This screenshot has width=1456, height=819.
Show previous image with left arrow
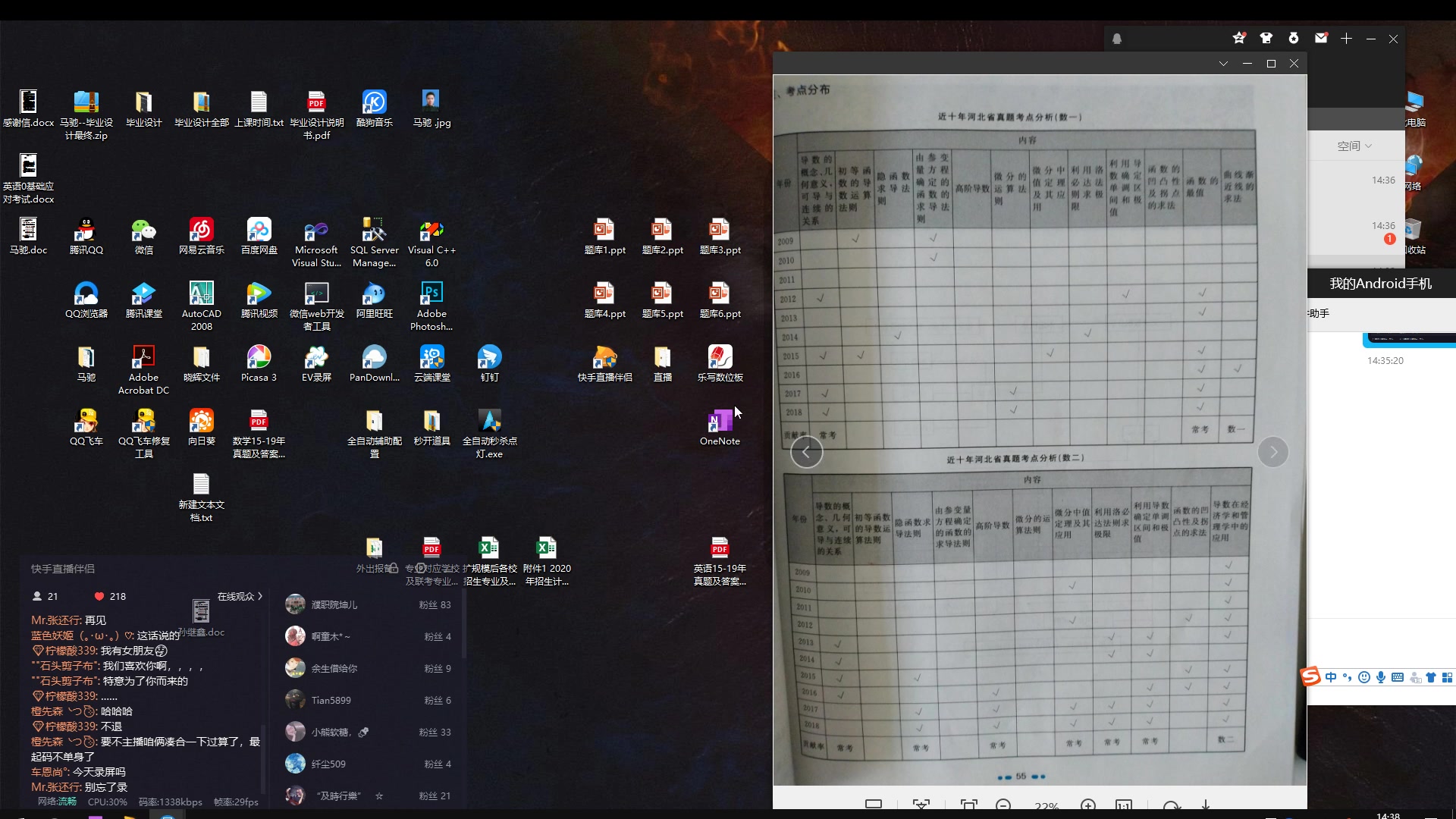pyautogui.click(x=806, y=453)
